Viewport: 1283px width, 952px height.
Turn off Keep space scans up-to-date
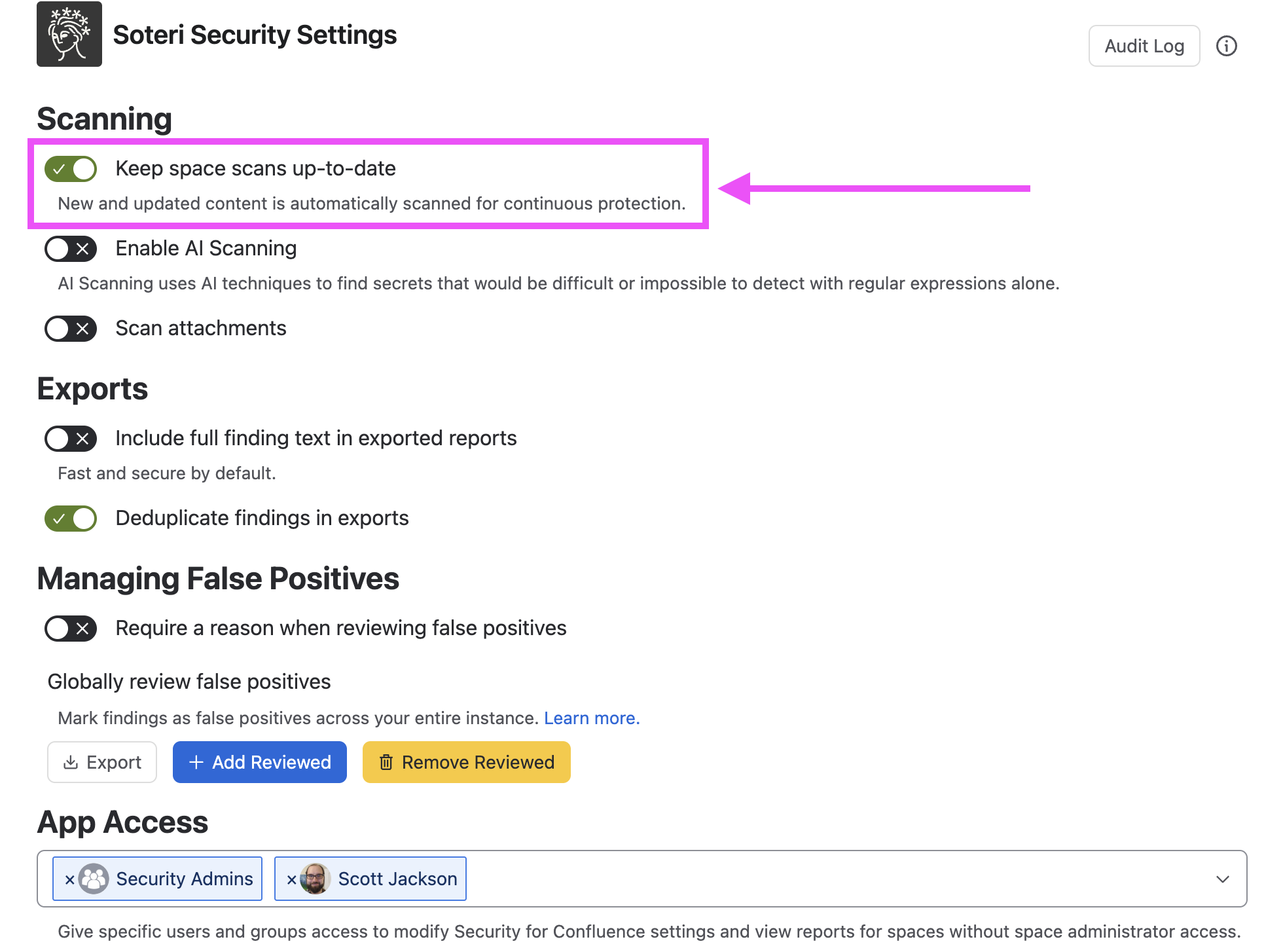71,169
